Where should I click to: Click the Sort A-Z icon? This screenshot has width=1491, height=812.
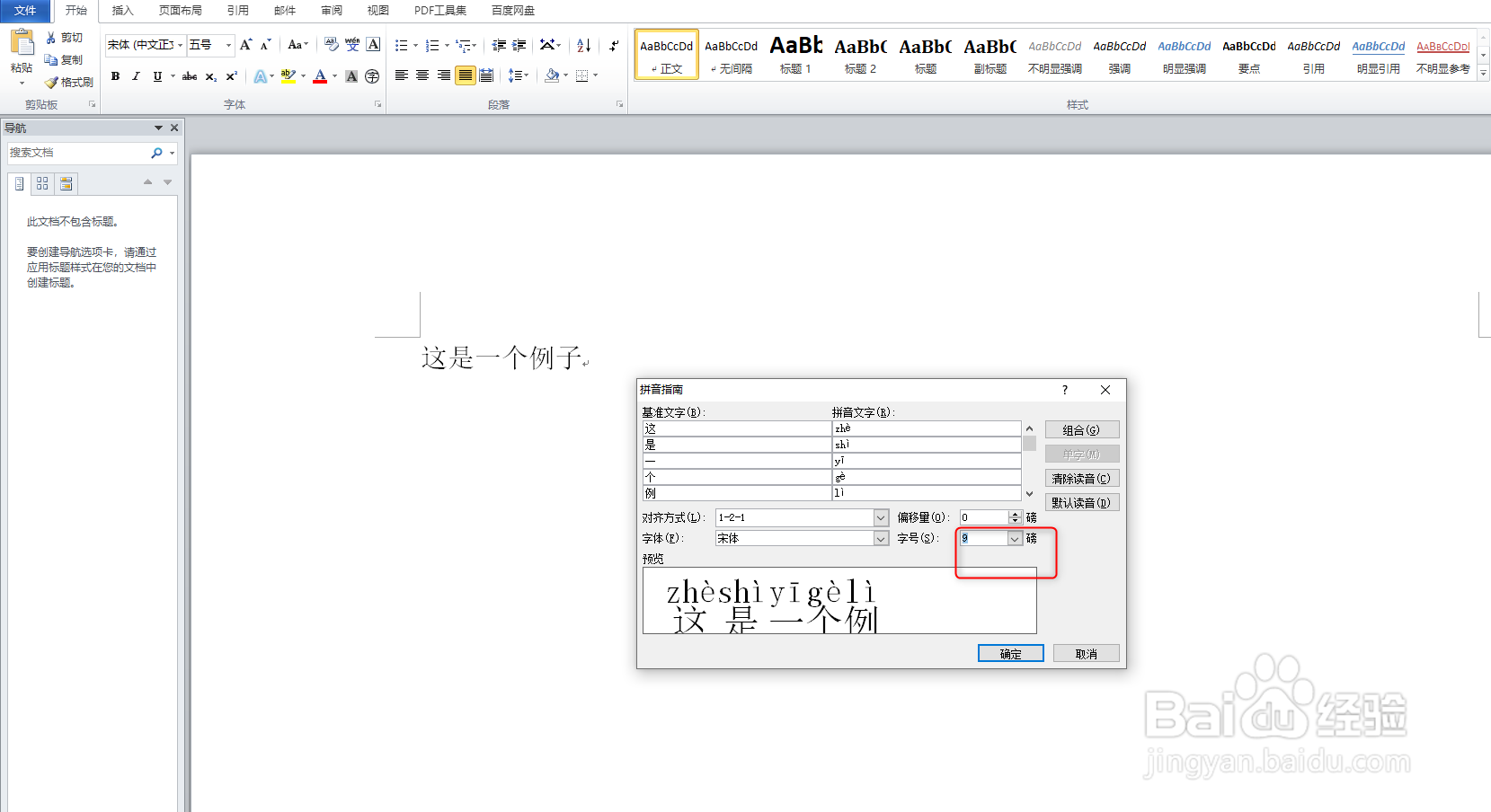[583, 45]
